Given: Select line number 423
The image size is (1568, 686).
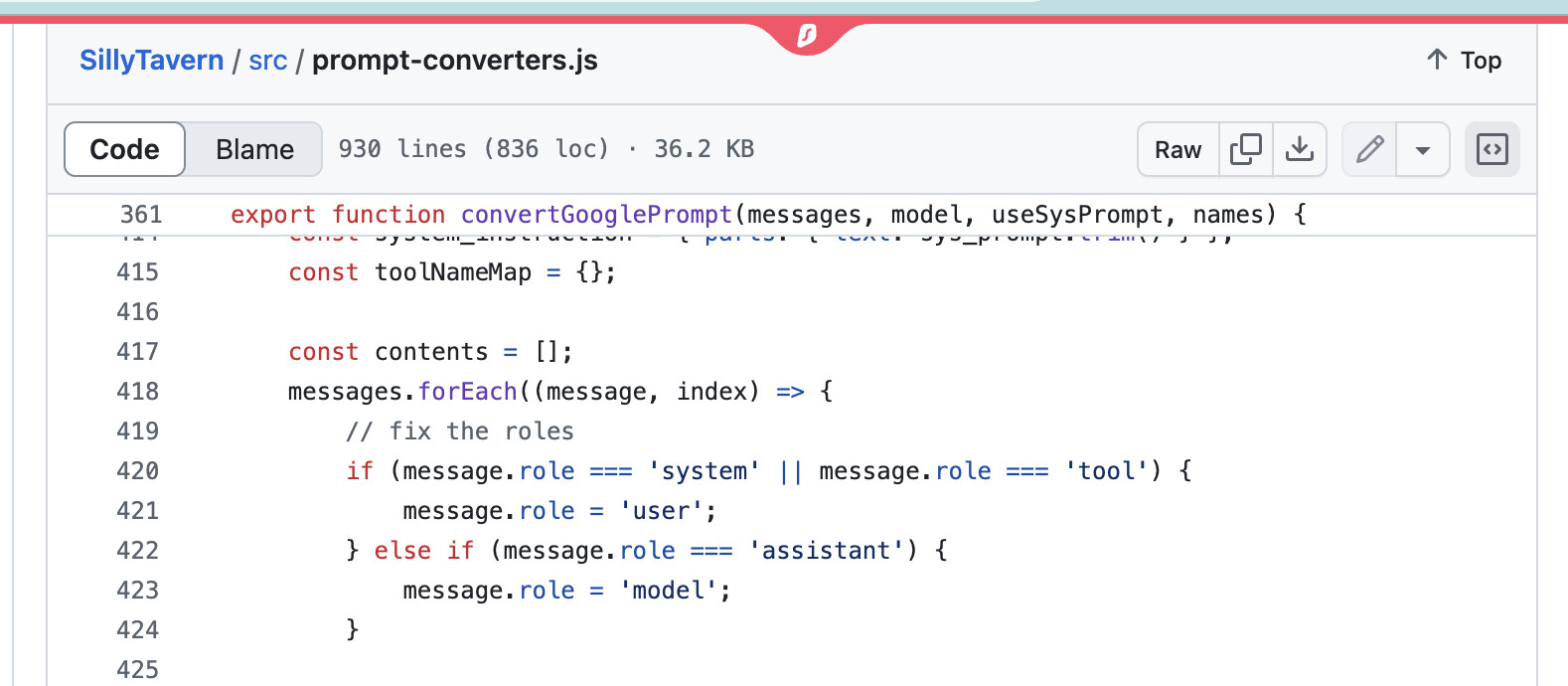Looking at the screenshot, I should coord(137,591).
